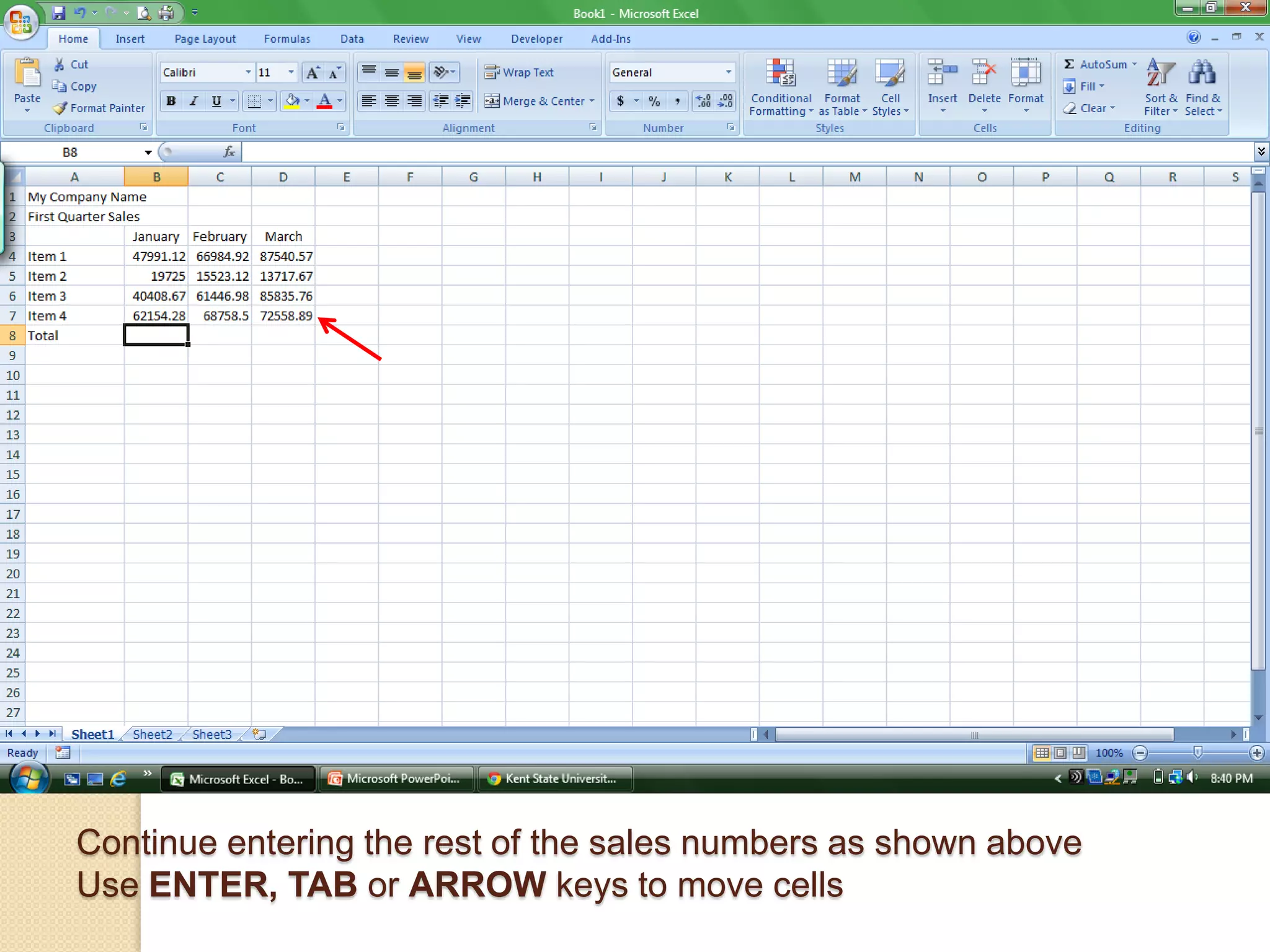Insert a new worksheet tab

click(x=259, y=734)
